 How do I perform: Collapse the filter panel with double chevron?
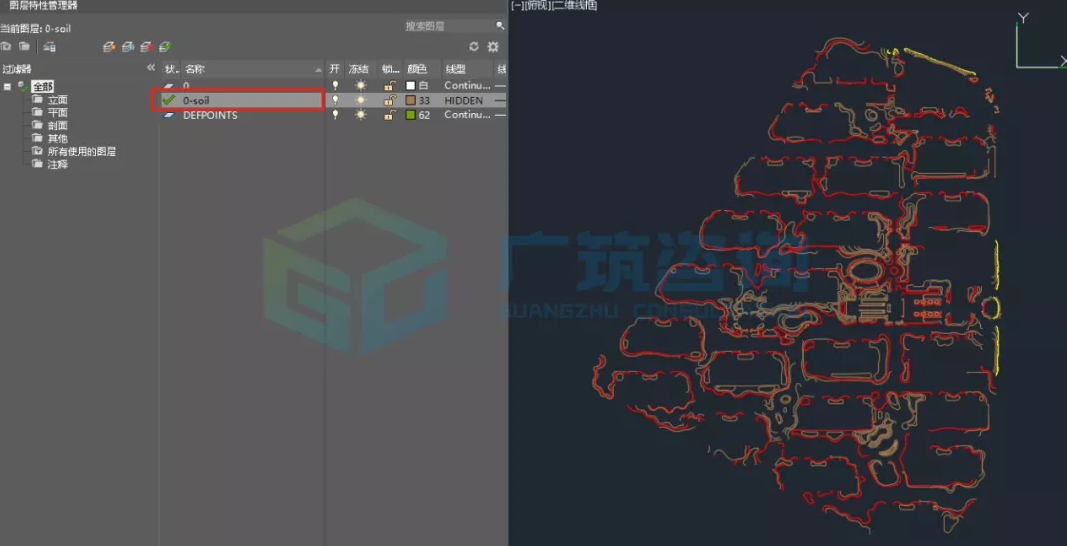tap(151, 68)
